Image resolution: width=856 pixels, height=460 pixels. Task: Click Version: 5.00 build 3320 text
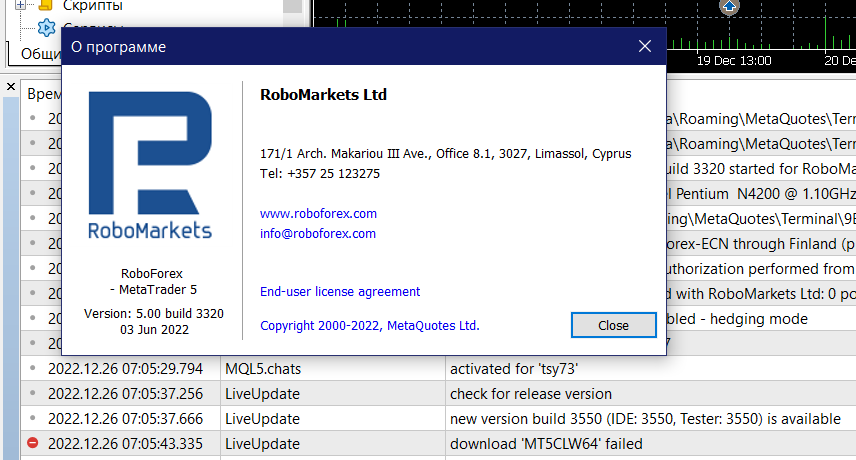pos(154,314)
